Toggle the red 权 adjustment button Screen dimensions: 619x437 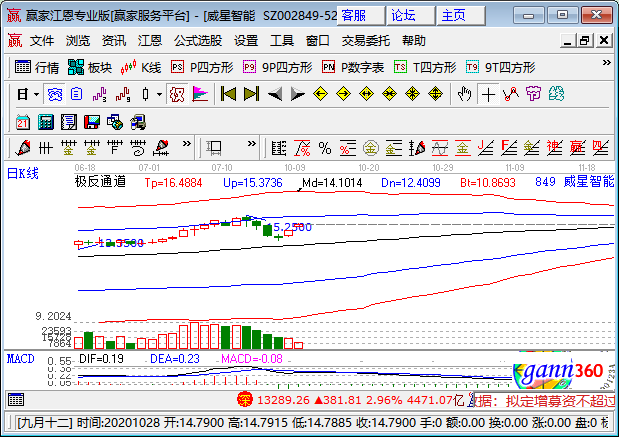(177, 94)
